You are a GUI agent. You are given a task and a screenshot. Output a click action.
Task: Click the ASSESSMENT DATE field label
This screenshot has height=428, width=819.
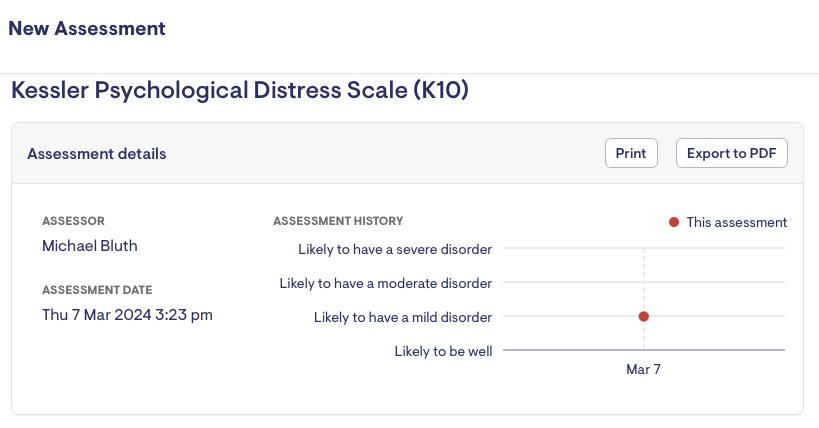click(97, 290)
